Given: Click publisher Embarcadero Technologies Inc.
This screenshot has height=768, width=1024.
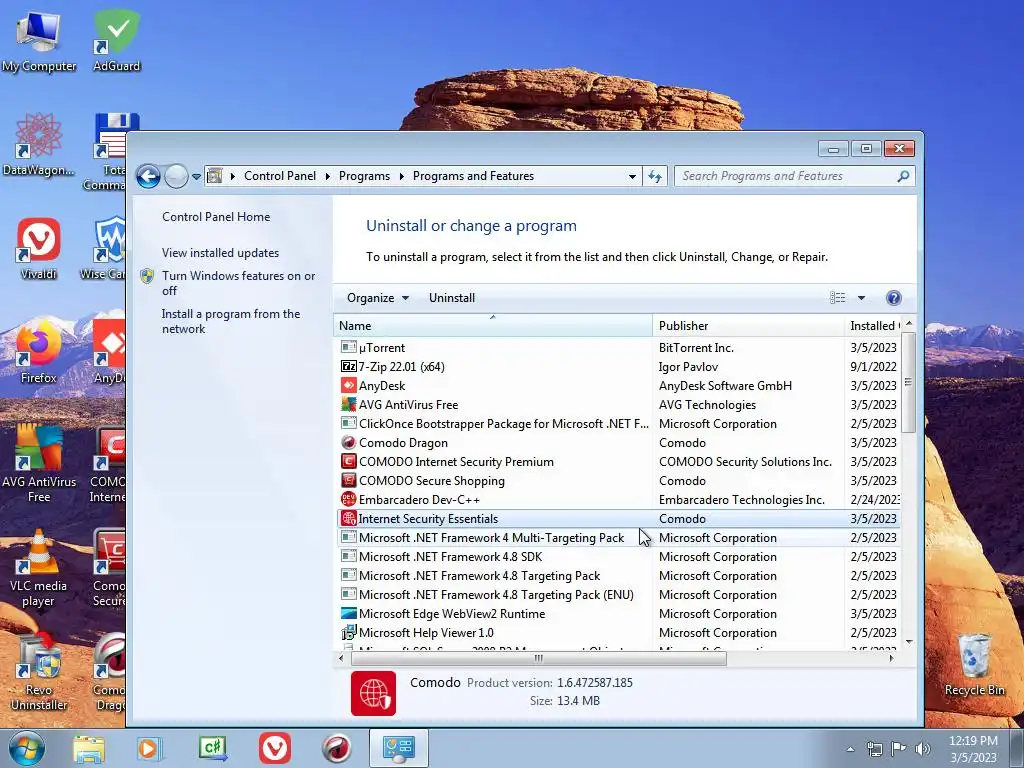Looking at the screenshot, I should tap(741, 499).
